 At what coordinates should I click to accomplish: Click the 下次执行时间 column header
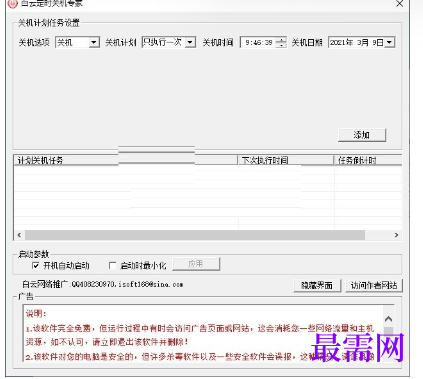click(x=286, y=160)
